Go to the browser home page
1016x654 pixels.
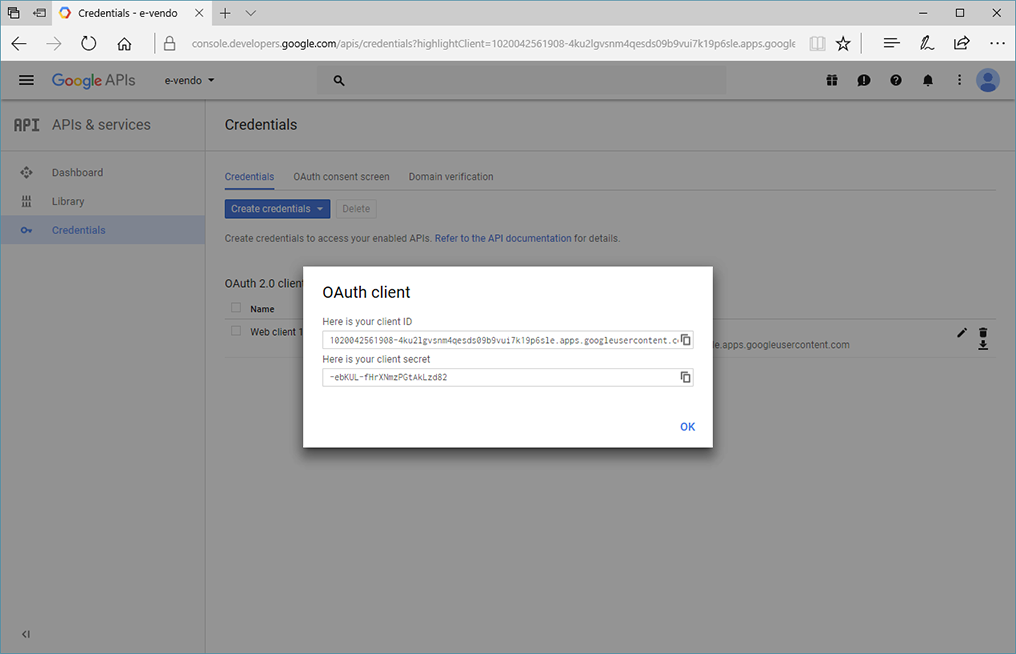[124, 43]
